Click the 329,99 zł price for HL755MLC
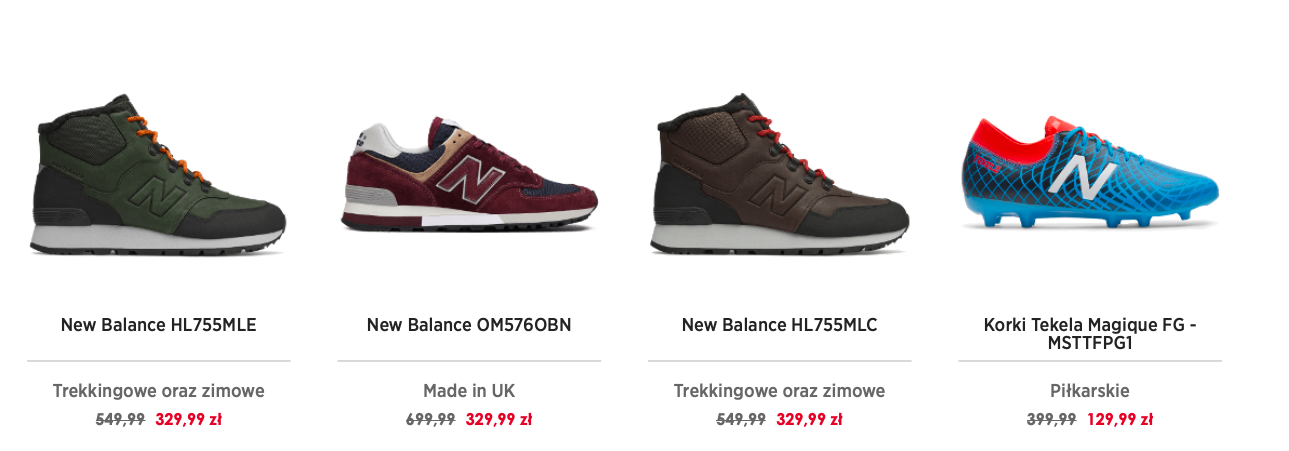This screenshot has width=1289, height=451. 809,420
